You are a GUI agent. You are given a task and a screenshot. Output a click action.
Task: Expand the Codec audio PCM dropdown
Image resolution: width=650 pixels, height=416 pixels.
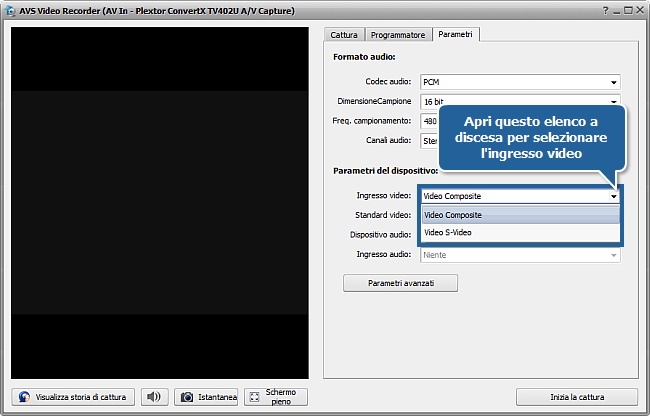coord(520,82)
